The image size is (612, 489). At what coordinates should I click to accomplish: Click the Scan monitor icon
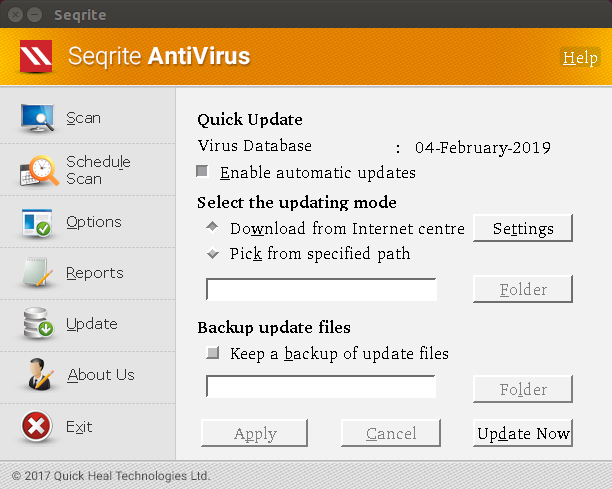pos(39,118)
